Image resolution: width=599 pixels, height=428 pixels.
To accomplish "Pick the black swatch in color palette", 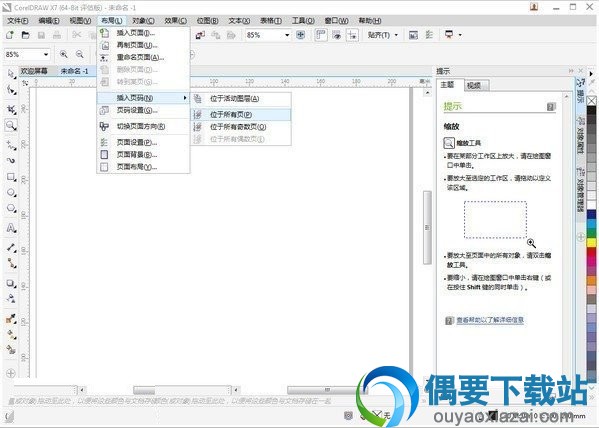I will 591,110.
